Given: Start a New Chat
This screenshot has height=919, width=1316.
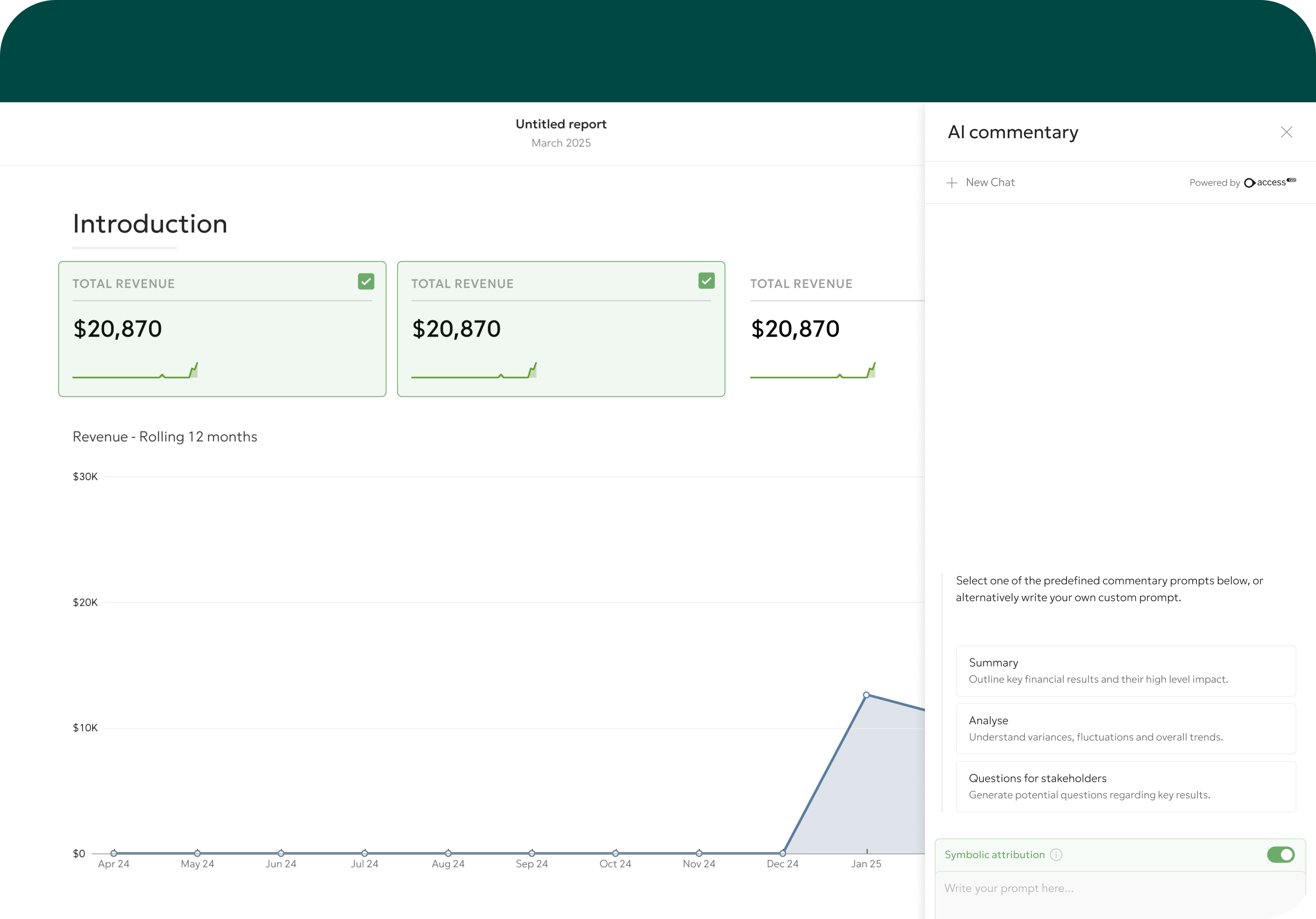Looking at the screenshot, I should (x=989, y=183).
